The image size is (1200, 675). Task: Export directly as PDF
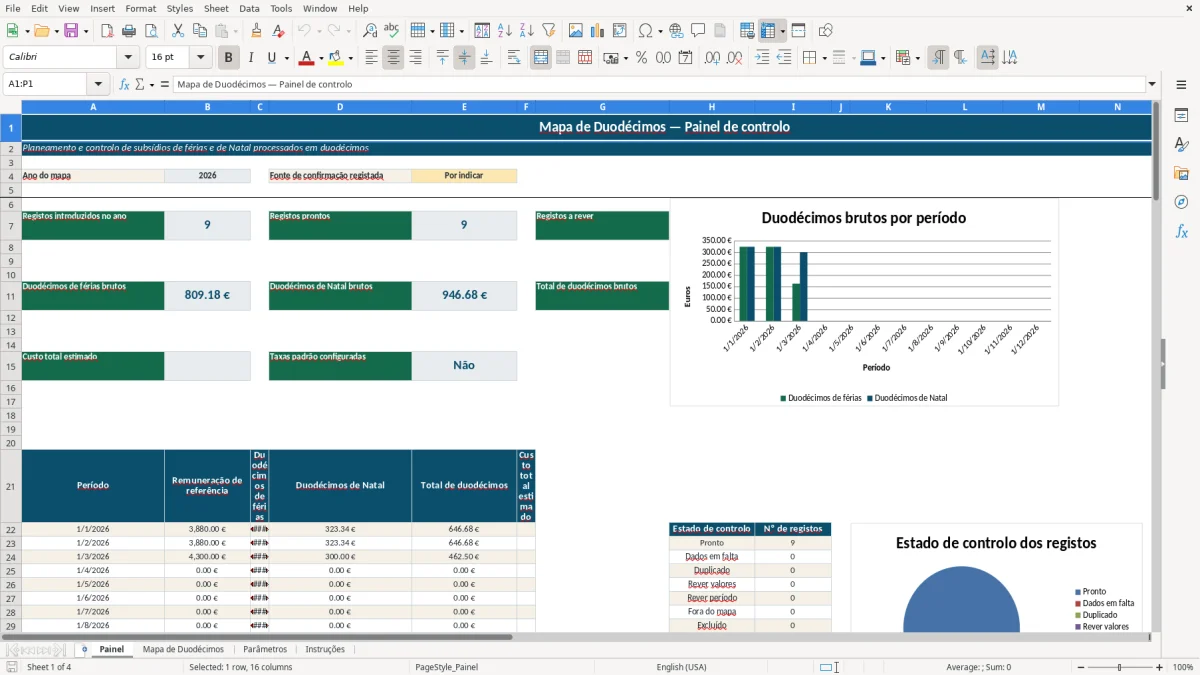click(x=107, y=31)
